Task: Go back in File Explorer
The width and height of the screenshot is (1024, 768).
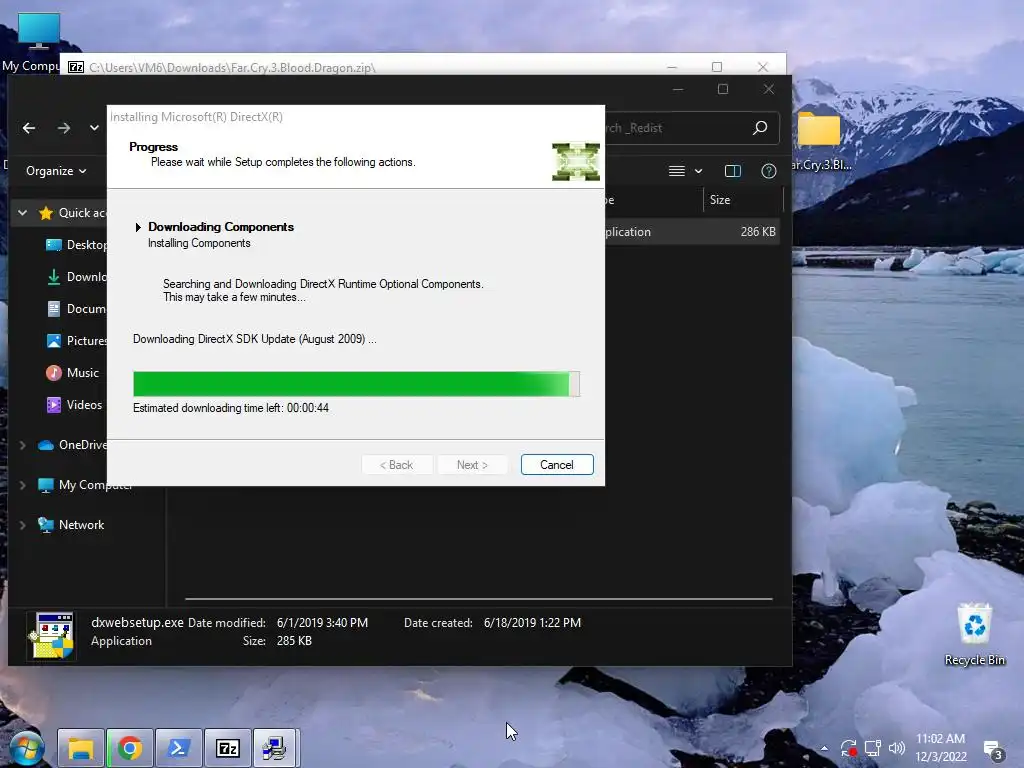Action: (29, 128)
